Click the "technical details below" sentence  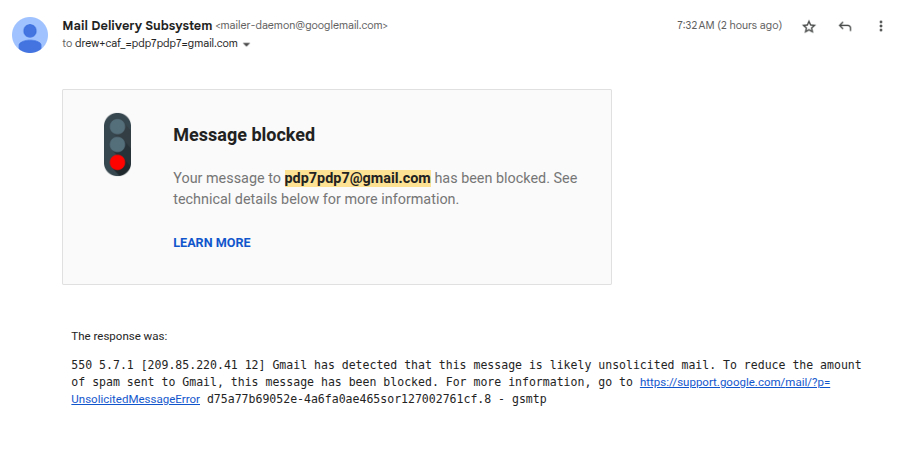315,199
